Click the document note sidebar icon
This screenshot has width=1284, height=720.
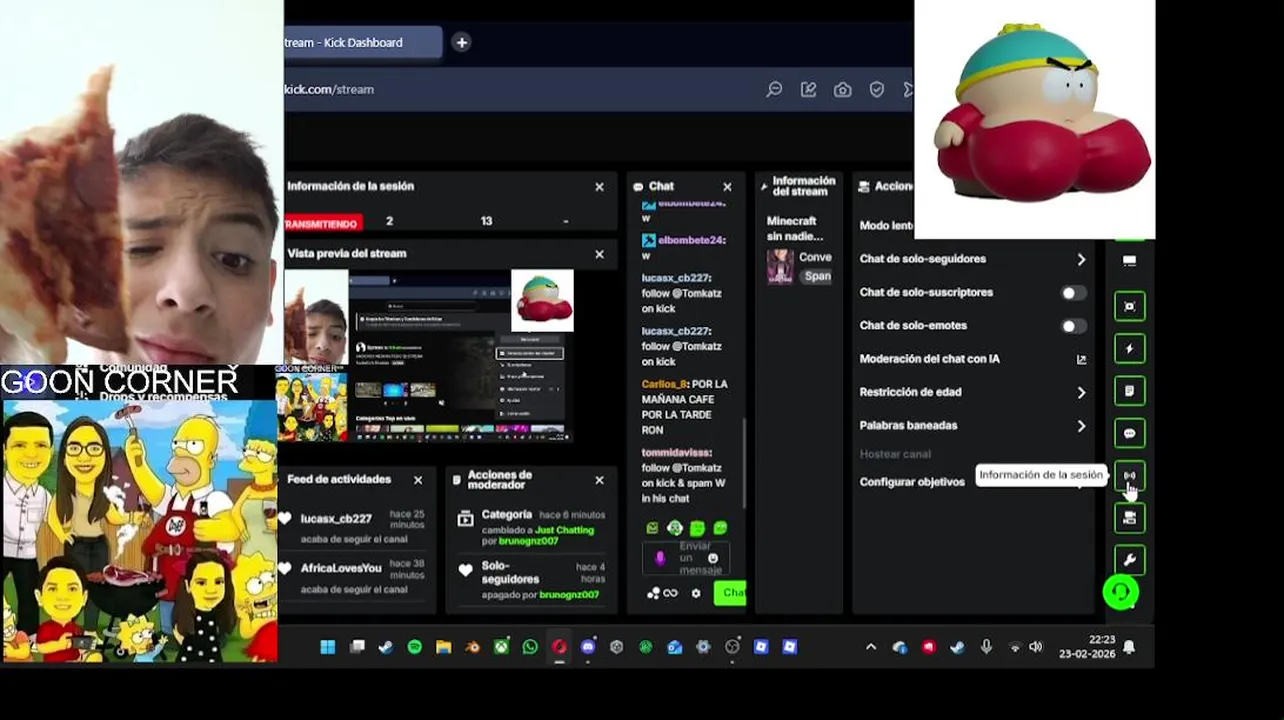click(1129, 391)
